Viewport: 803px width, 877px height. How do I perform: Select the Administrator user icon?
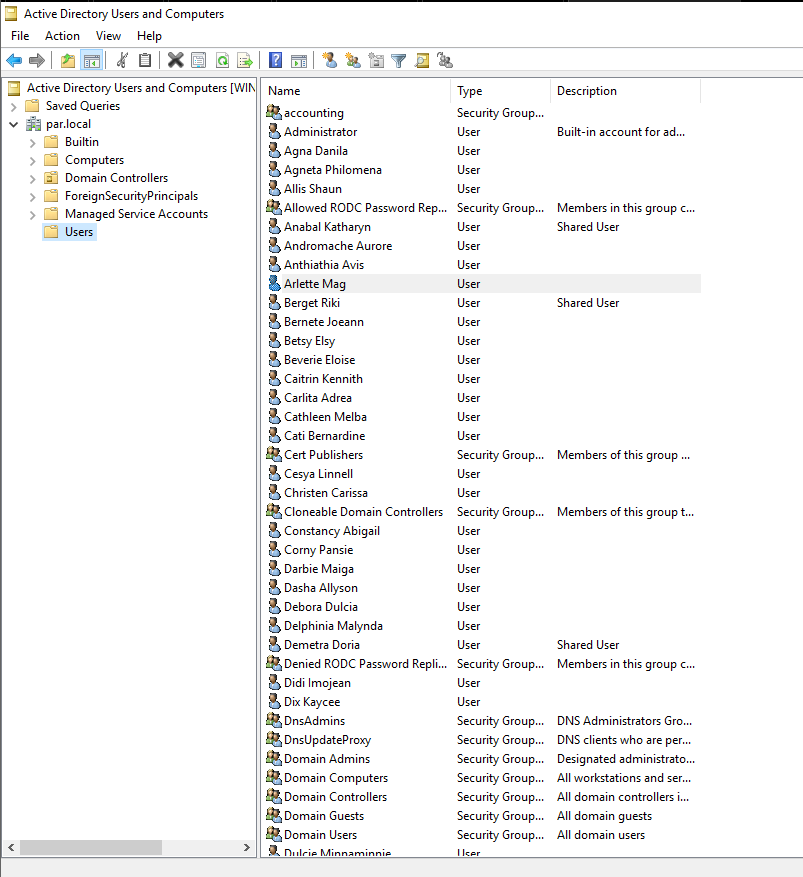coord(274,131)
